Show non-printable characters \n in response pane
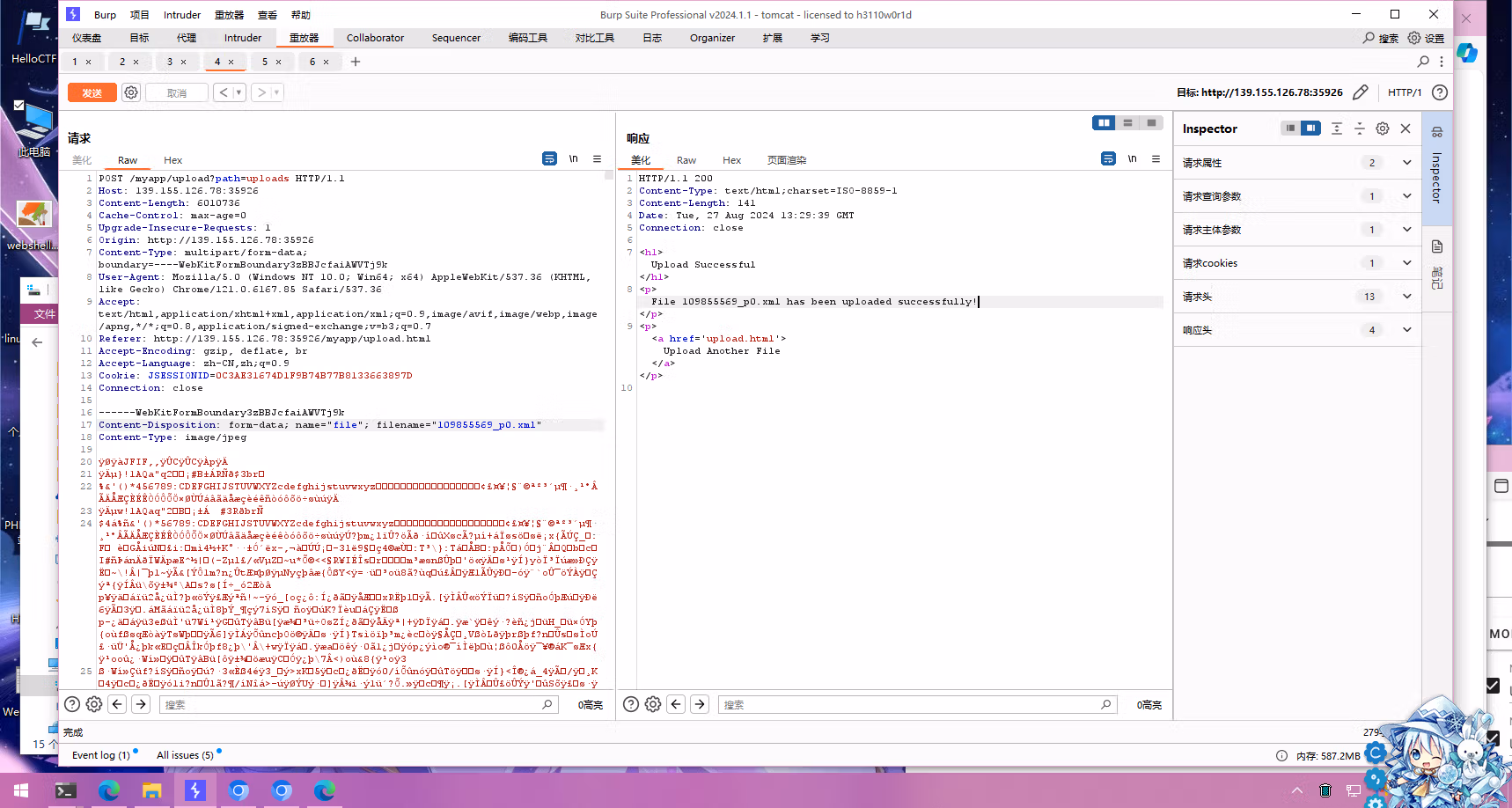The height and width of the screenshot is (808, 1512). click(1133, 159)
